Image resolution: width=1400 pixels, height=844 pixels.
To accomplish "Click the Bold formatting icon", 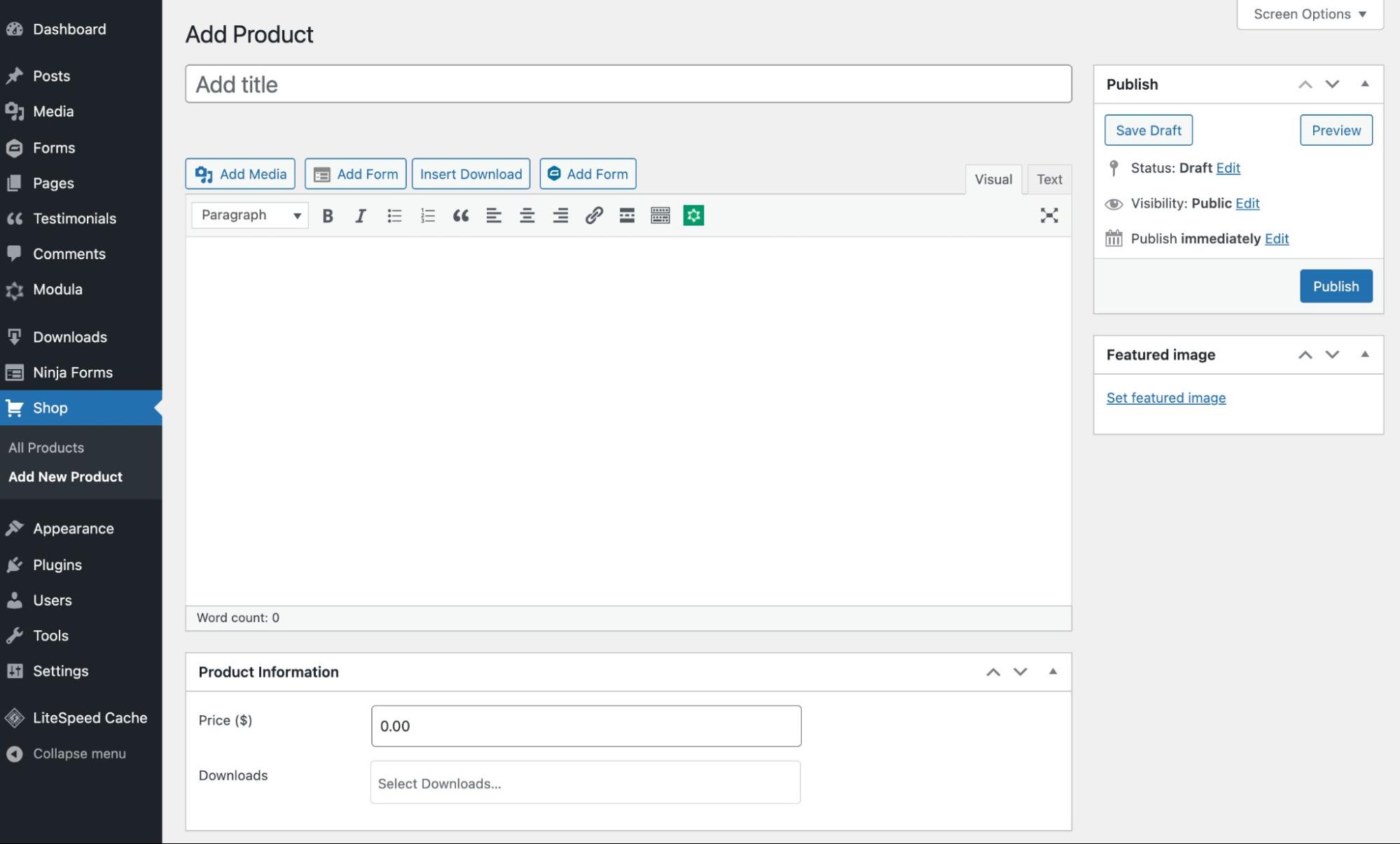I will pos(327,215).
